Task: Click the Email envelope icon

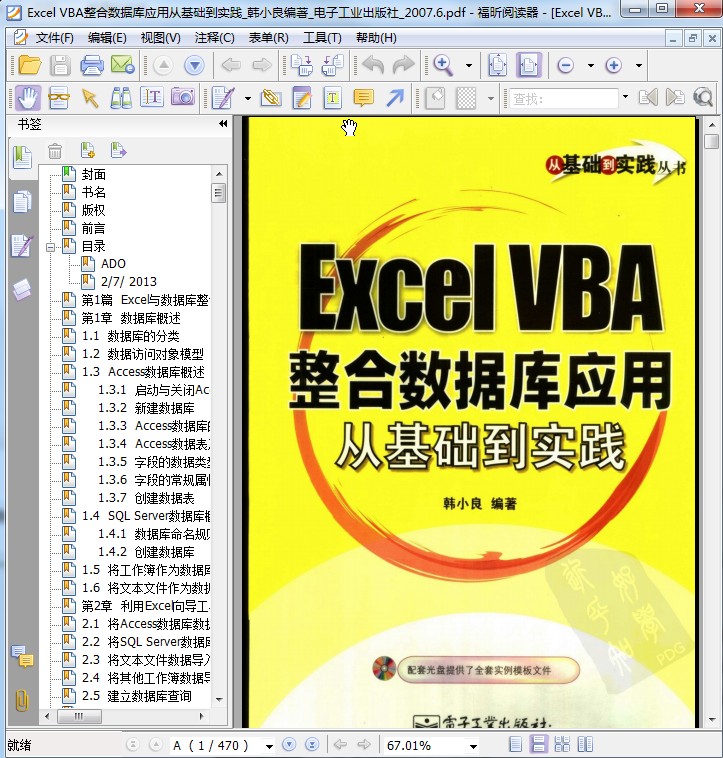Action: (x=123, y=65)
